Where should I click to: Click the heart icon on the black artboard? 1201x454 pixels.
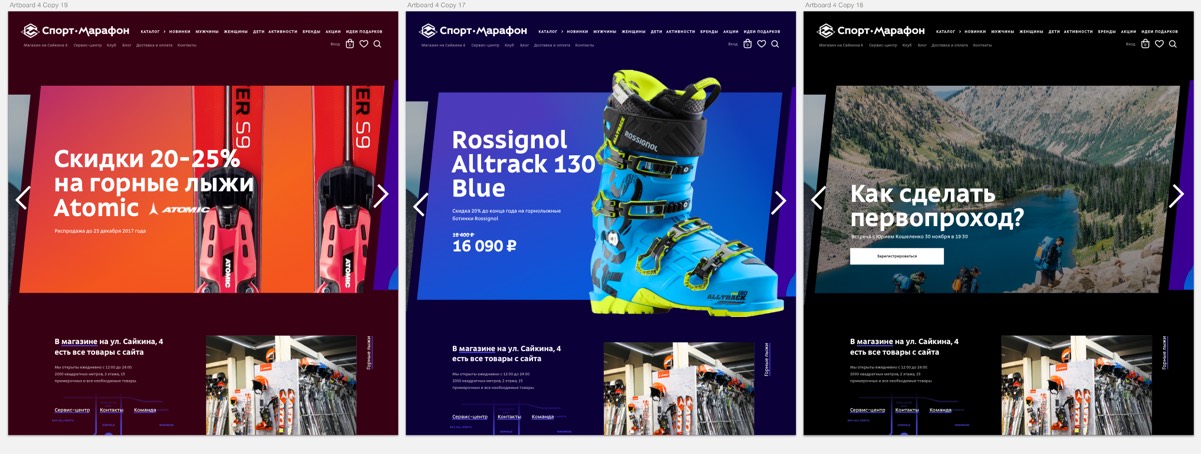tap(1159, 44)
